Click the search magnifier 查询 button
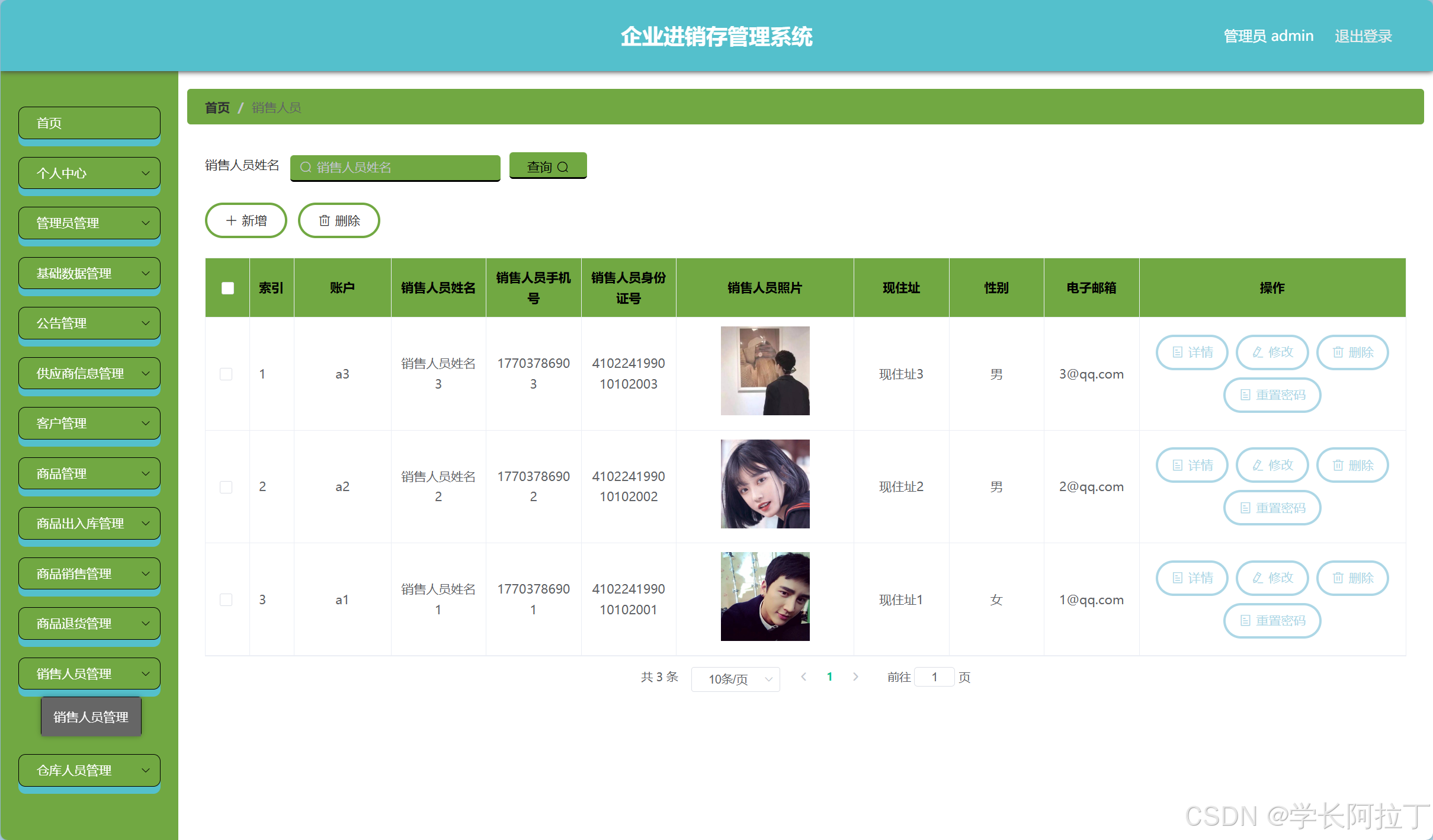Viewport: 1433px width, 840px height. pyautogui.click(x=547, y=166)
